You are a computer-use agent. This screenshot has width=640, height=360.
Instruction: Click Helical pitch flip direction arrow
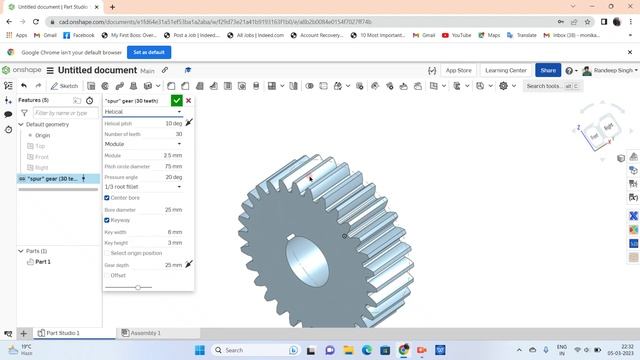coord(189,122)
